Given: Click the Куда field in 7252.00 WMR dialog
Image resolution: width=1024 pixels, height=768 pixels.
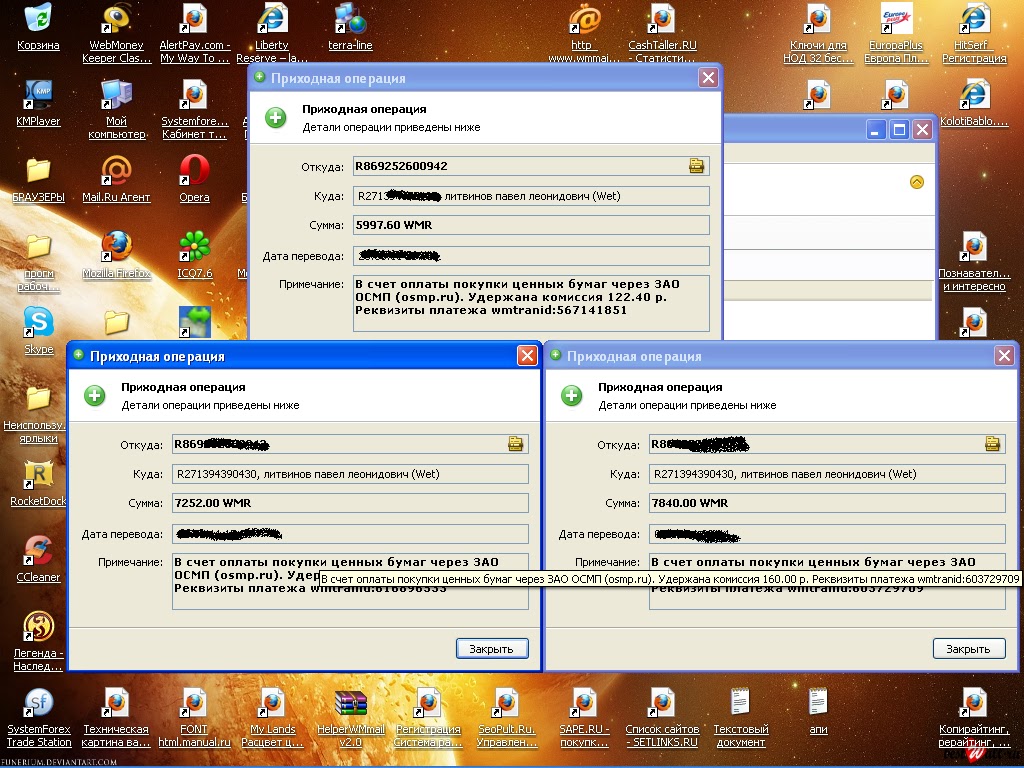Looking at the screenshot, I should (x=350, y=474).
